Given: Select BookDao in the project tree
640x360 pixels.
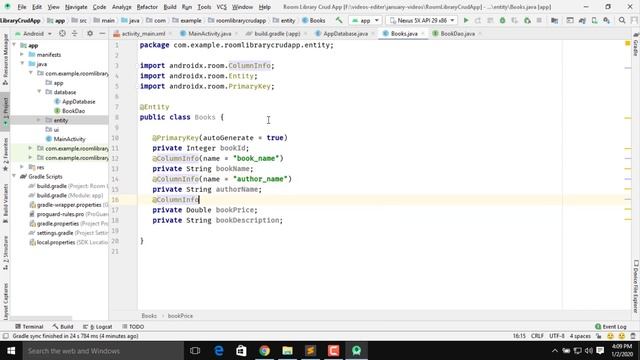Looking at the screenshot, I should coord(73,111).
